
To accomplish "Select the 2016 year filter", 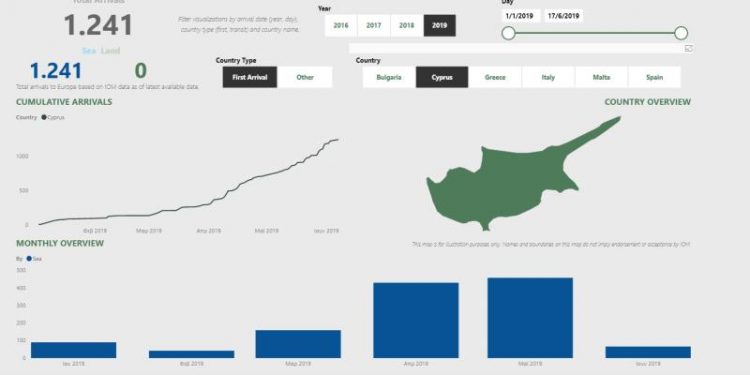I will [x=341, y=26].
